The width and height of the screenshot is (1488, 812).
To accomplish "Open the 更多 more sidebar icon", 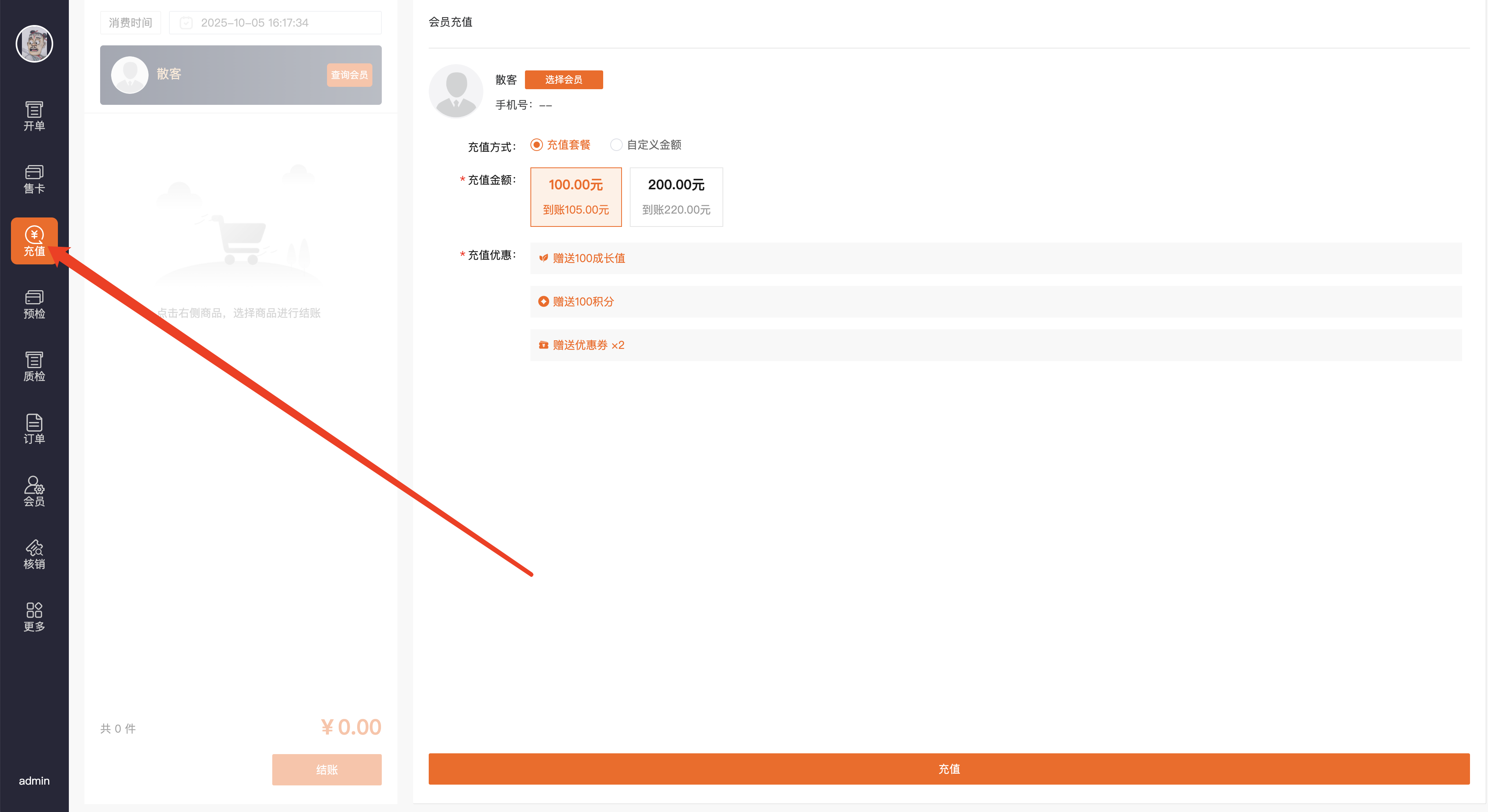I will click(34, 617).
